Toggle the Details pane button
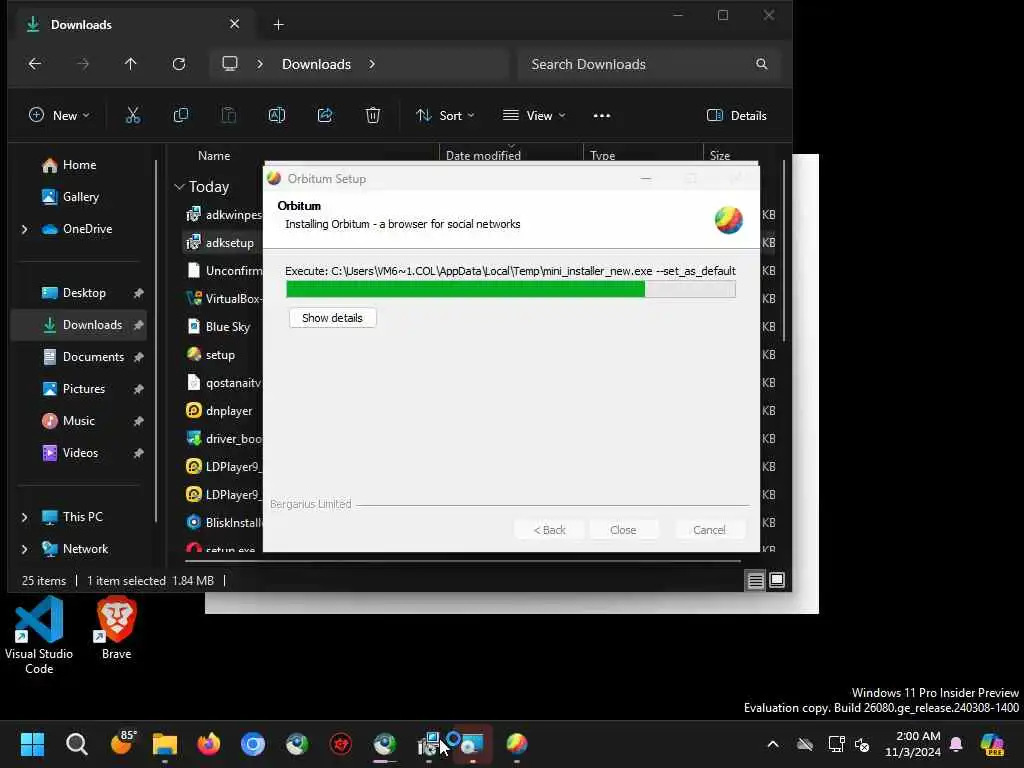The width and height of the screenshot is (1024, 768). tap(737, 116)
